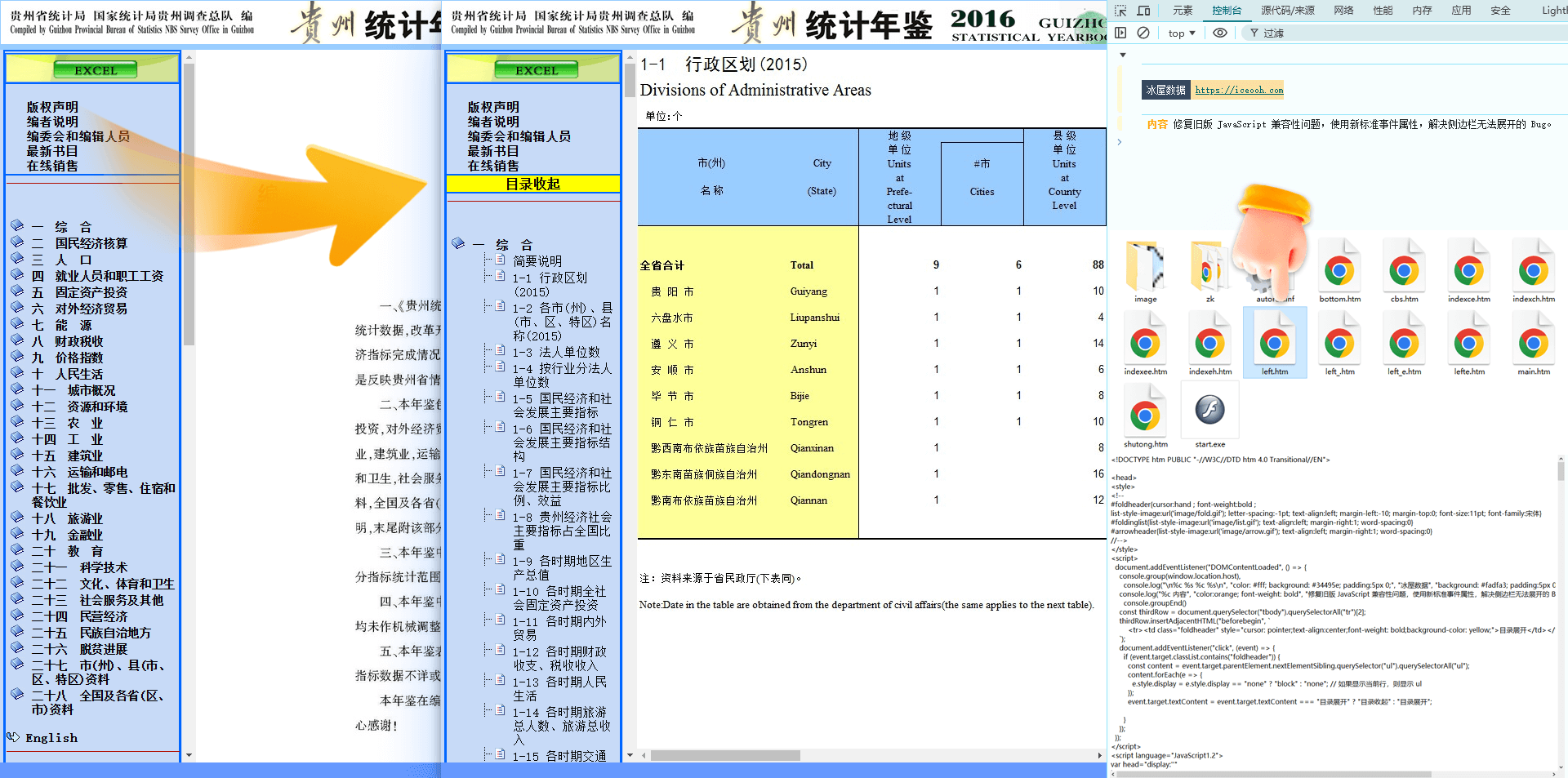Switch to the 元素 tab
Image resolution: width=1568 pixels, height=778 pixels.
tap(1182, 11)
